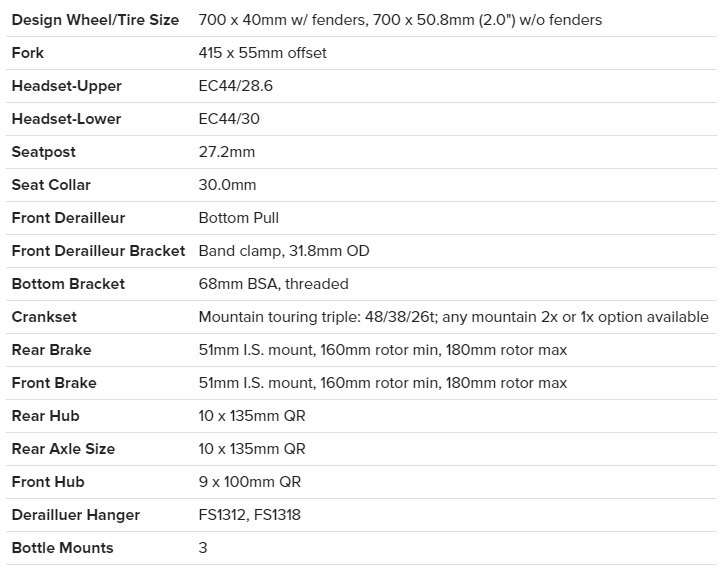
Task: Select the Fork value 415 x 55mm offset
Action: (x=262, y=53)
